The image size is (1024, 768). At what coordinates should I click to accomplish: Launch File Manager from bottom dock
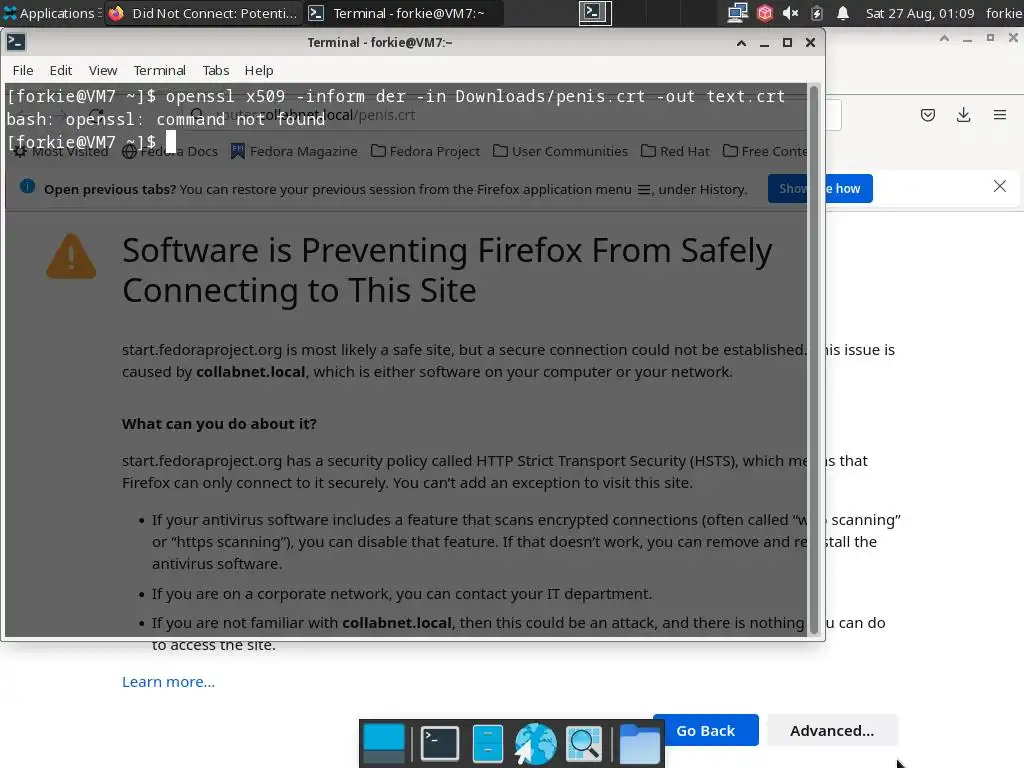[487, 744]
